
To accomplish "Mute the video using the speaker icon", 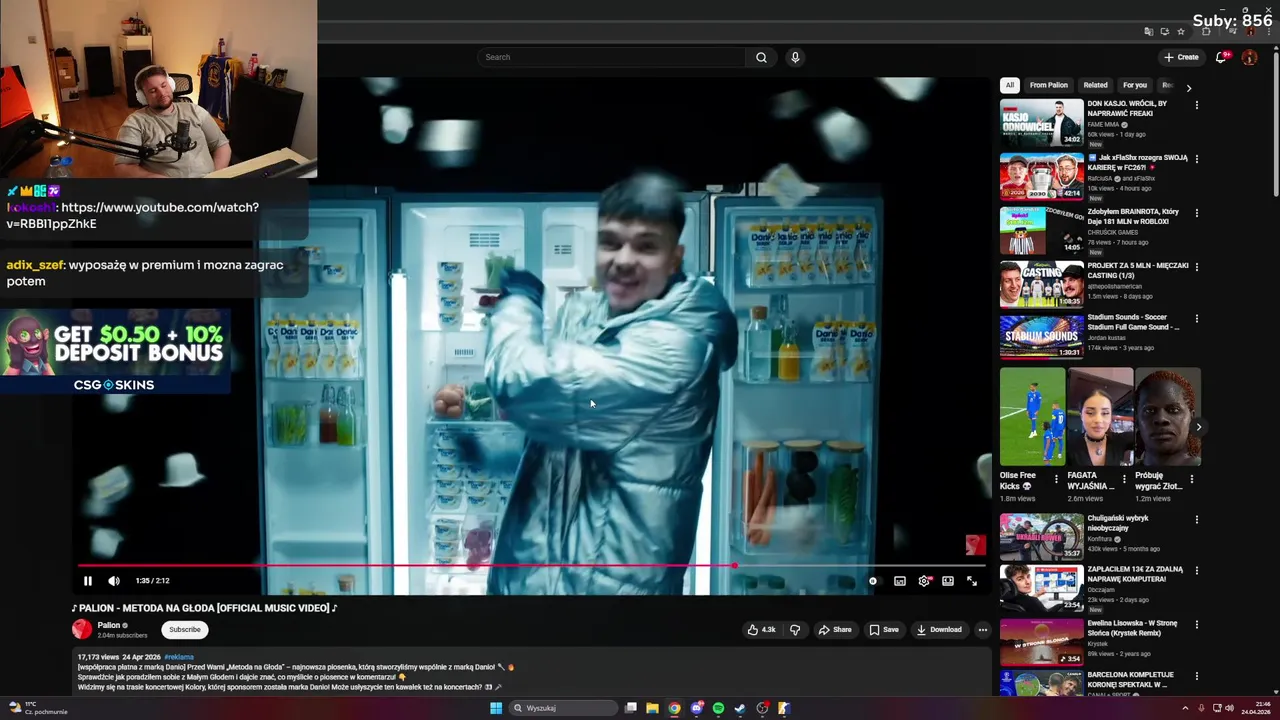I will click(x=114, y=581).
